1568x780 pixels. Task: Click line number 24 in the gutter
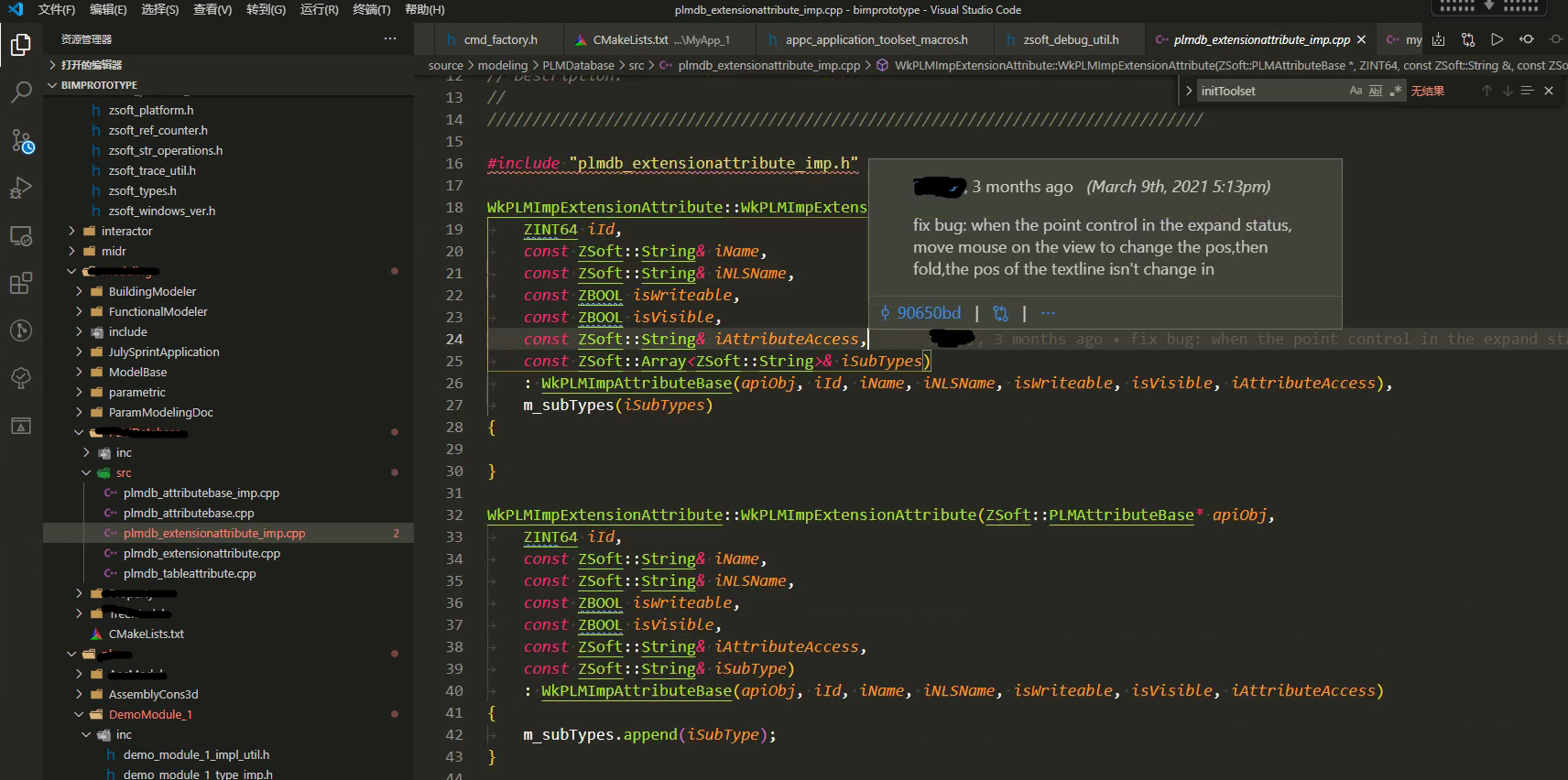point(454,339)
